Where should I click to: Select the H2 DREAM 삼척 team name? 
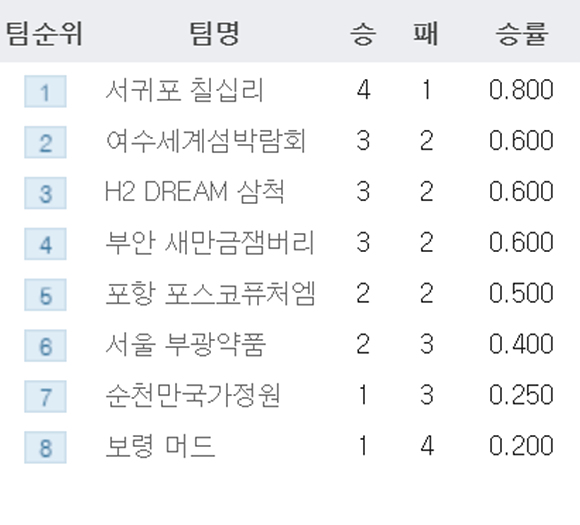coord(195,192)
